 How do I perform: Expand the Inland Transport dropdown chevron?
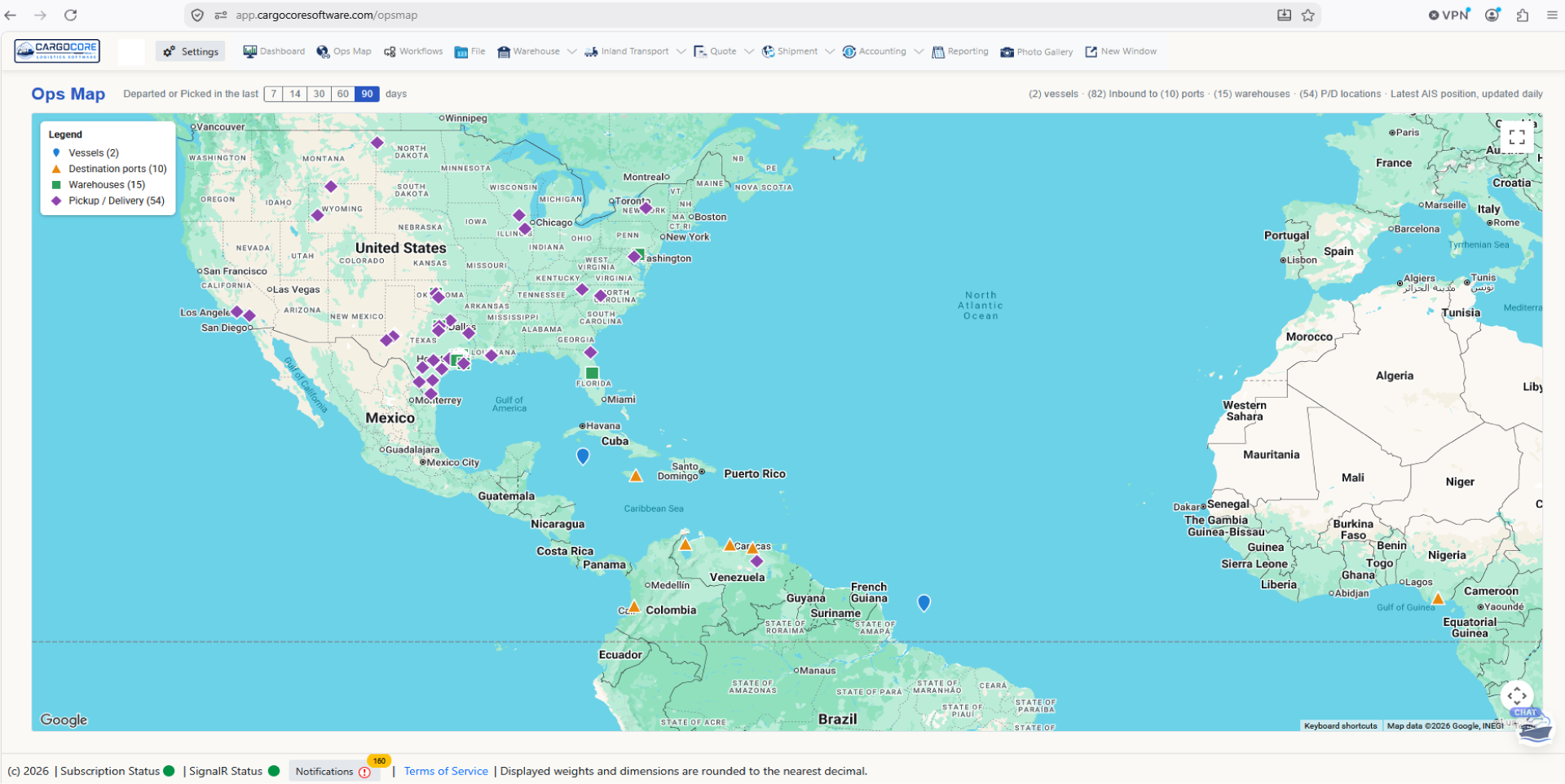(x=681, y=51)
